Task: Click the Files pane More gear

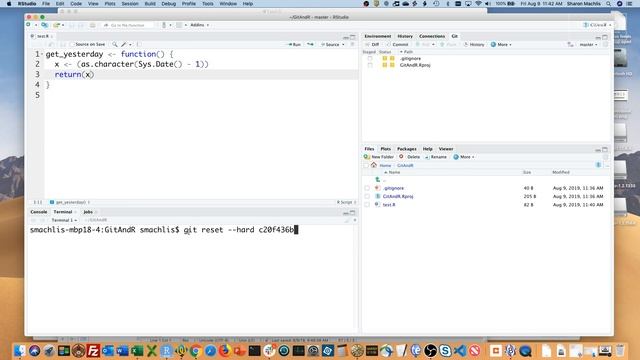Action: pyautogui.click(x=456, y=157)
